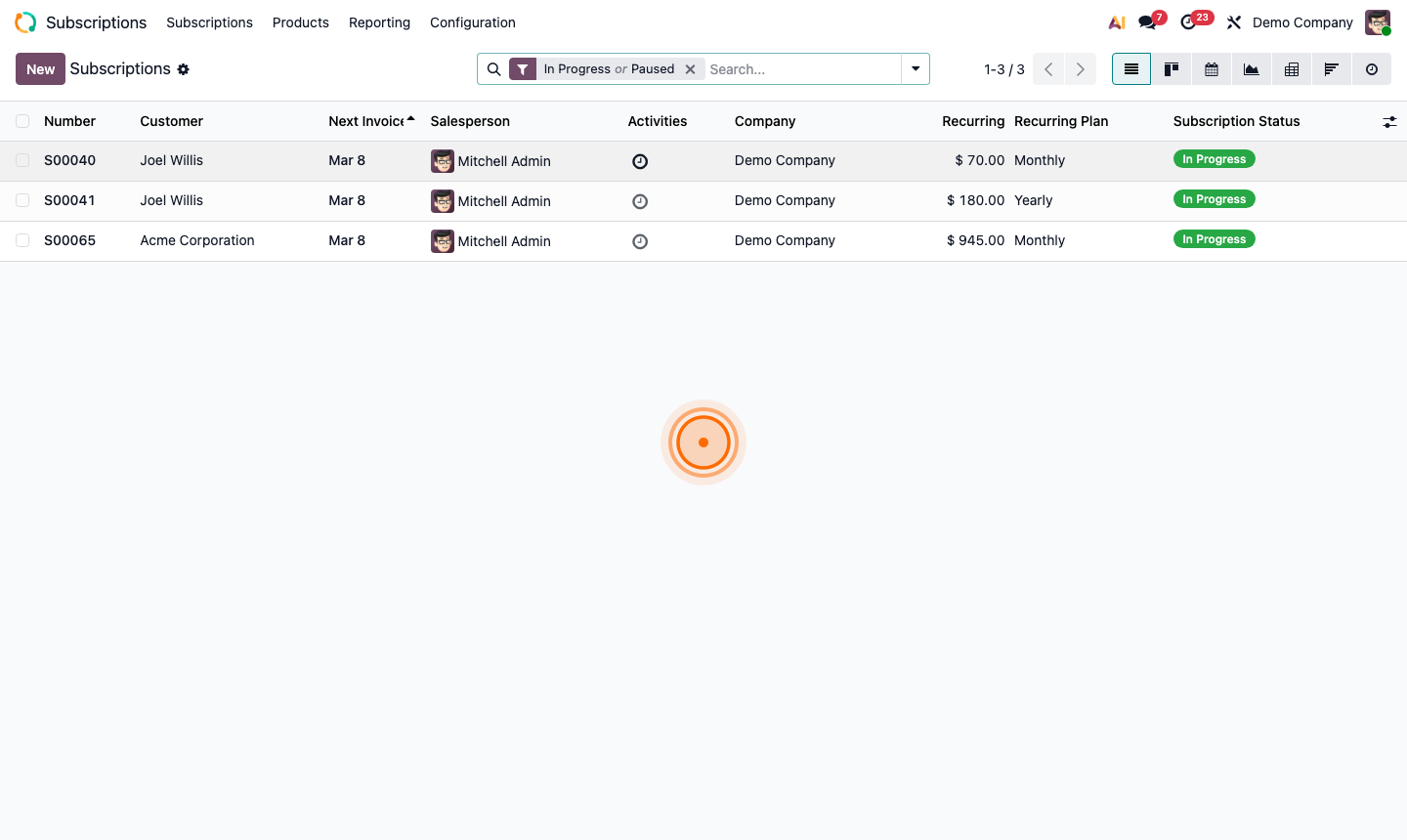This screenshot has width=1407, height=840.
Task: Open the Subscriptions gear actions menu
Action: (184, 69)
